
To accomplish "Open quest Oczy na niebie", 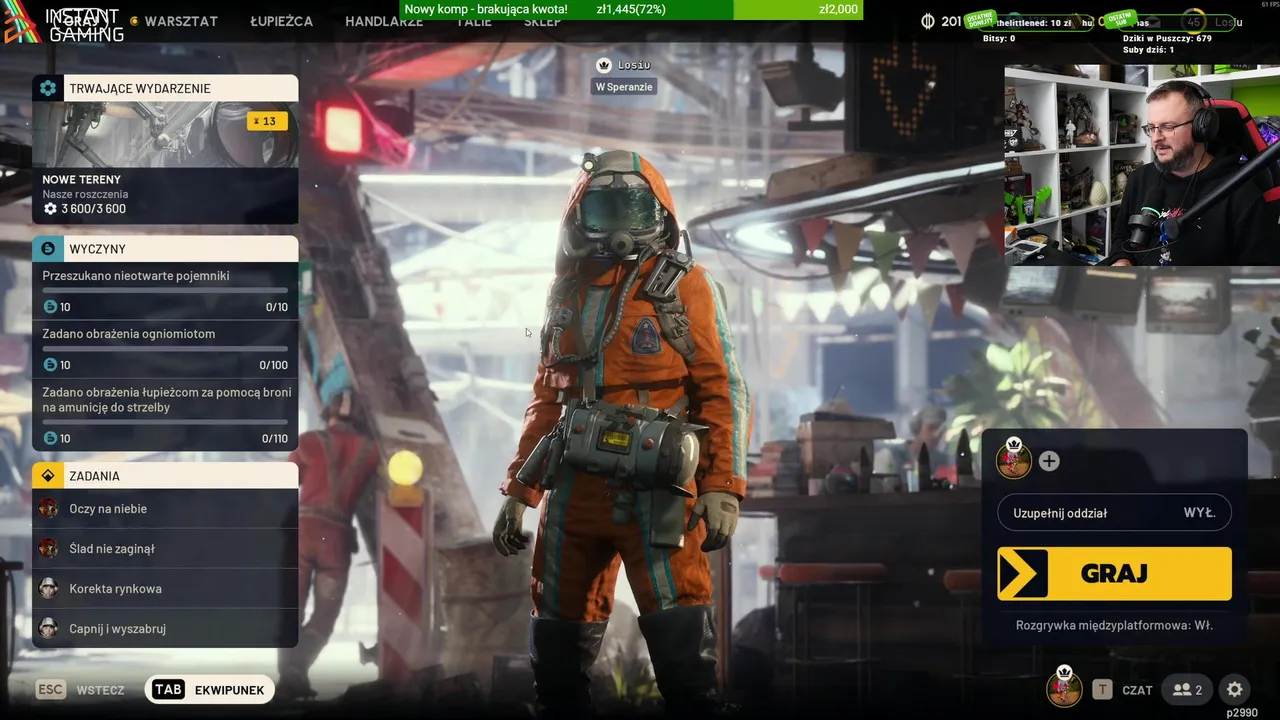I will click(x=165, y=509).
